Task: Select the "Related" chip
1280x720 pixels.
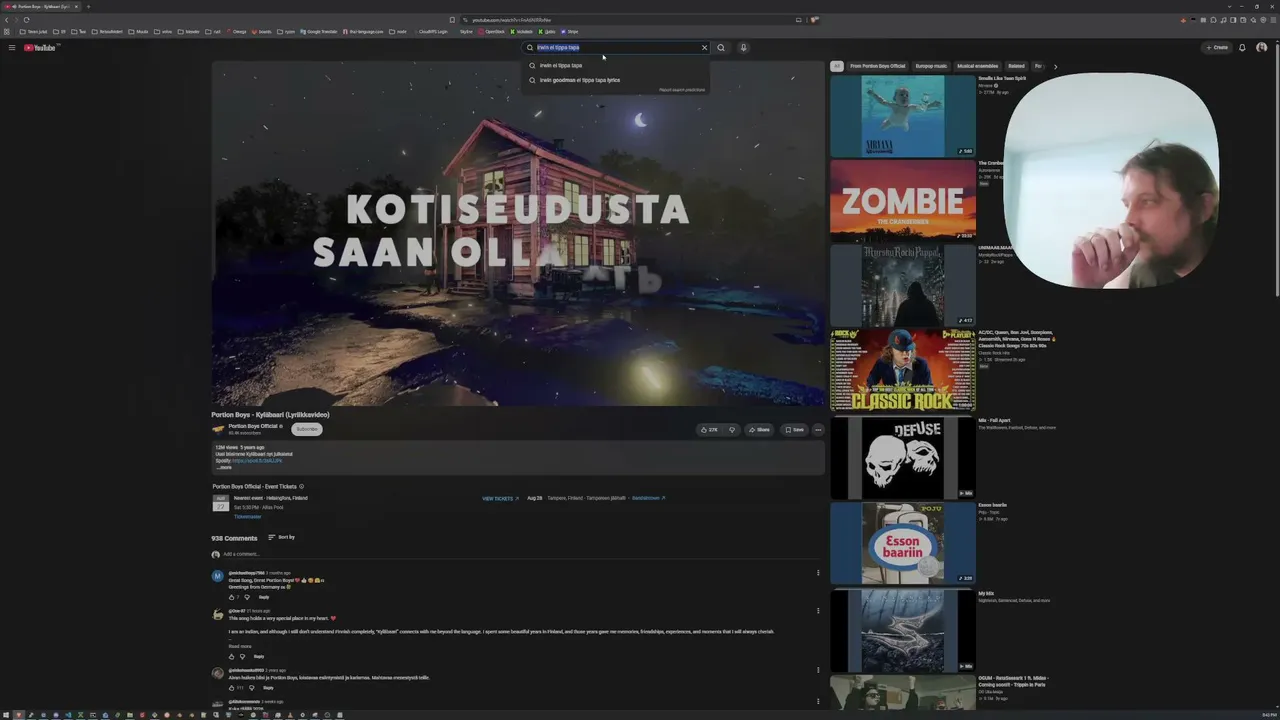Action: click(1016, 66)
